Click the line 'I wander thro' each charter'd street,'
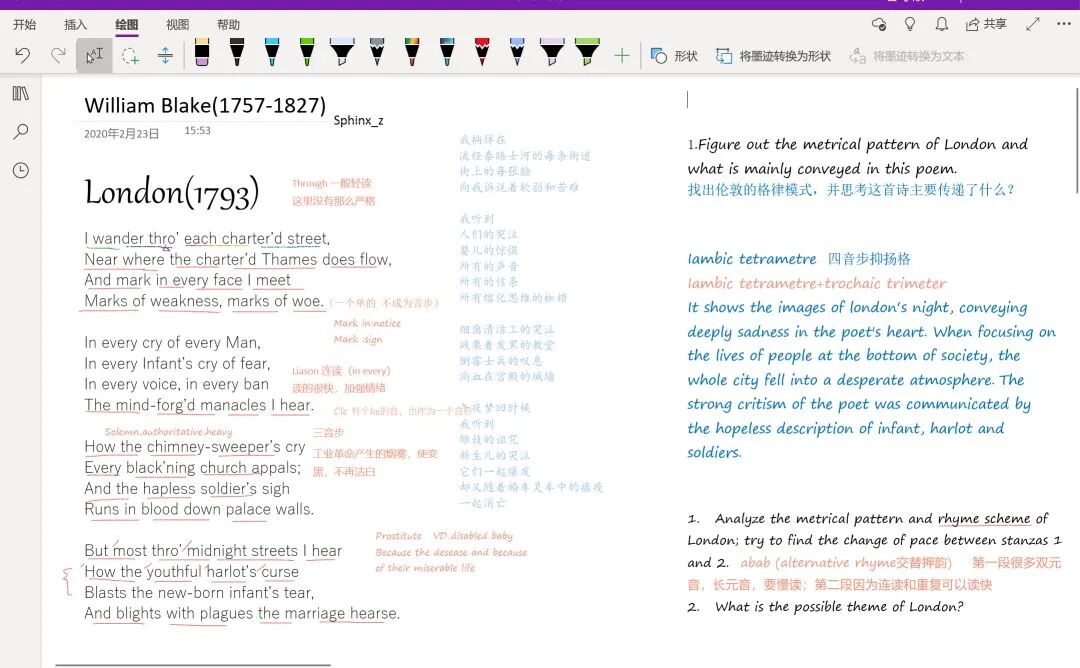Viewport: 1080px width, 668px height. click(207, 238)
